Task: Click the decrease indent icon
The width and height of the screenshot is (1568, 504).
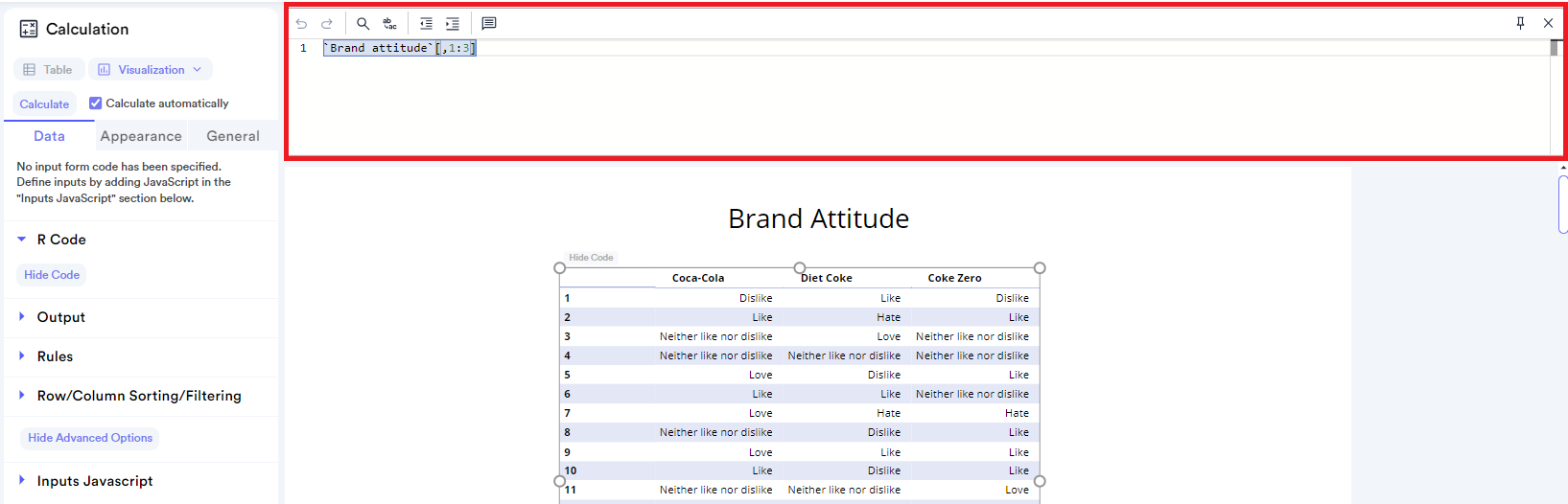Action: 426,24
